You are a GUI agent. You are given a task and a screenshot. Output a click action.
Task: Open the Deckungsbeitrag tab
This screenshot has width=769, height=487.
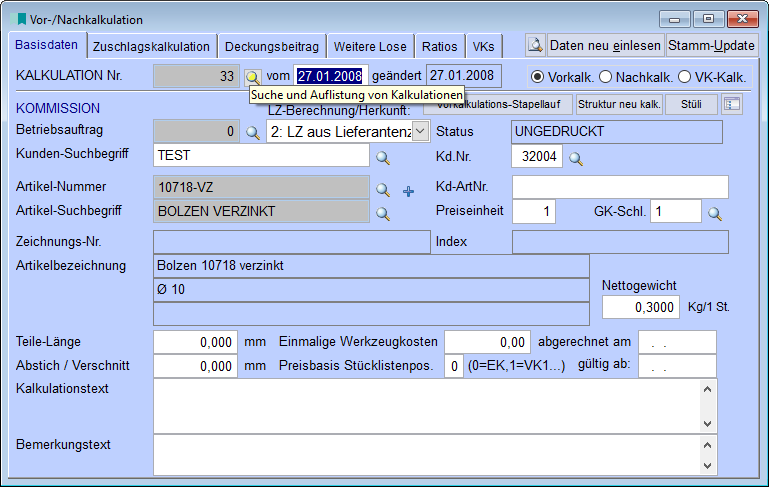click(271, 46)
